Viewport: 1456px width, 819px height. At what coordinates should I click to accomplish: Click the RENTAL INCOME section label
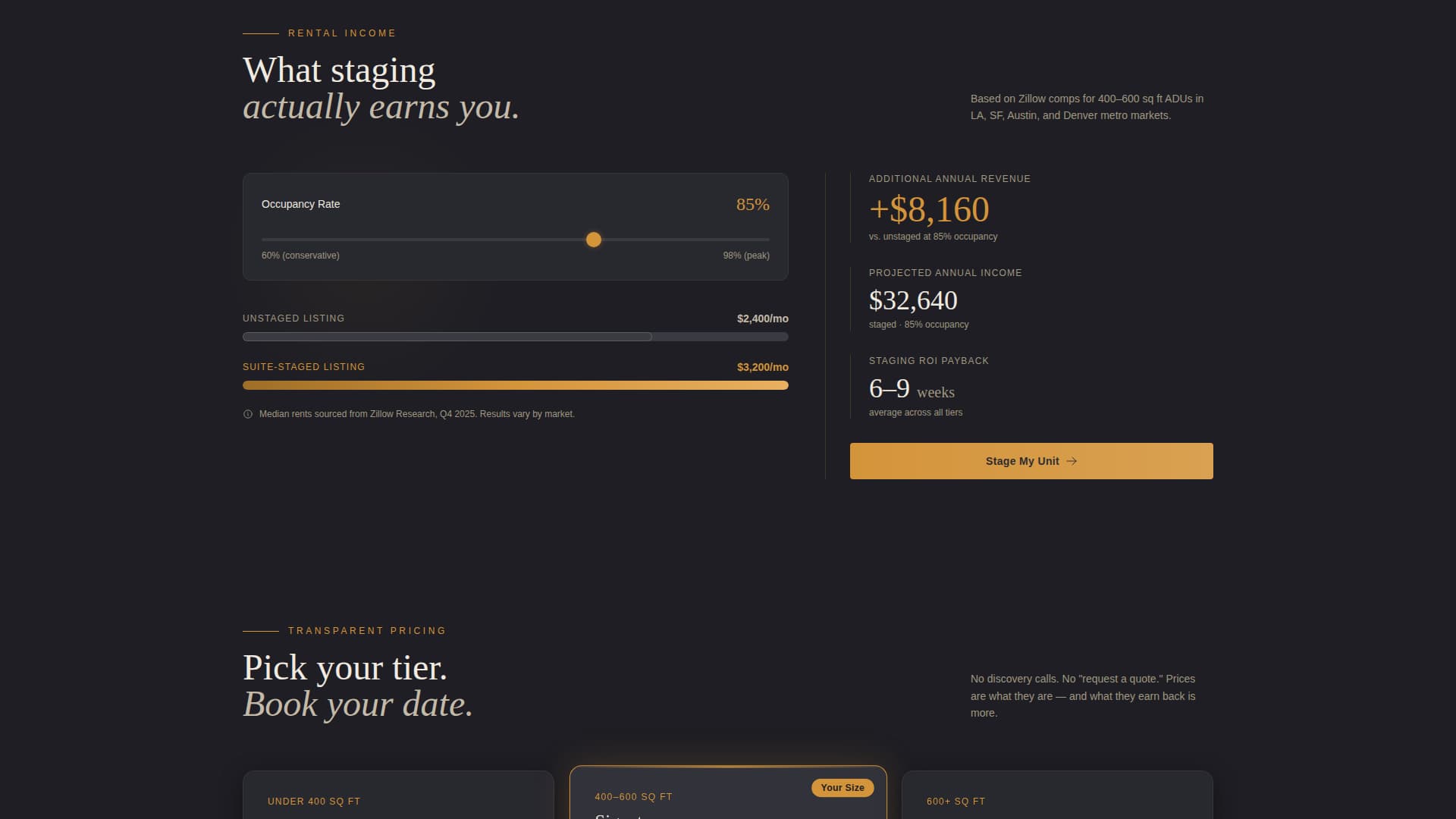341,33
